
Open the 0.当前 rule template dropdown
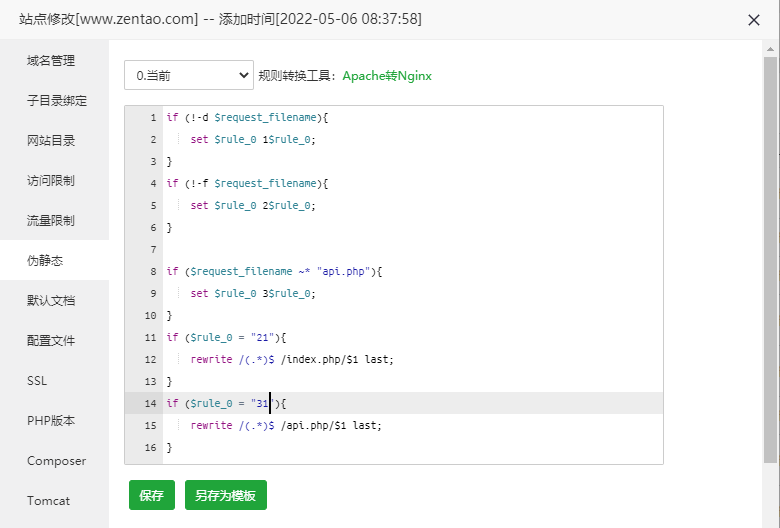(189, 75)
